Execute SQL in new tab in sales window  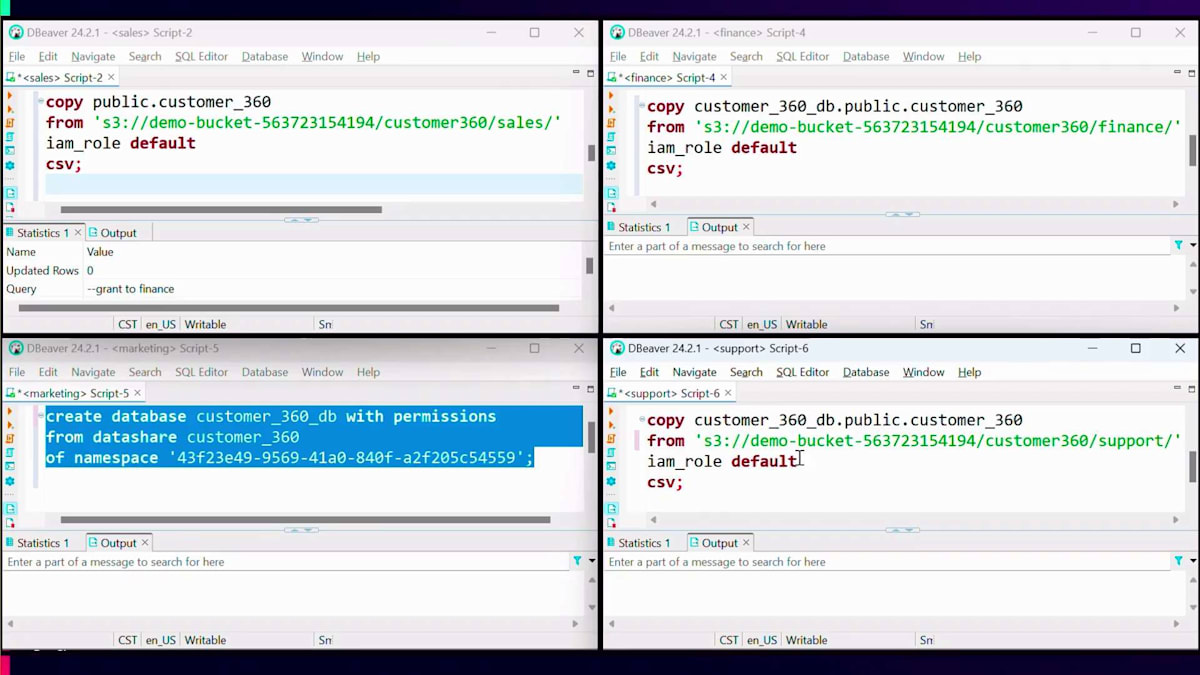pos(10,109)
